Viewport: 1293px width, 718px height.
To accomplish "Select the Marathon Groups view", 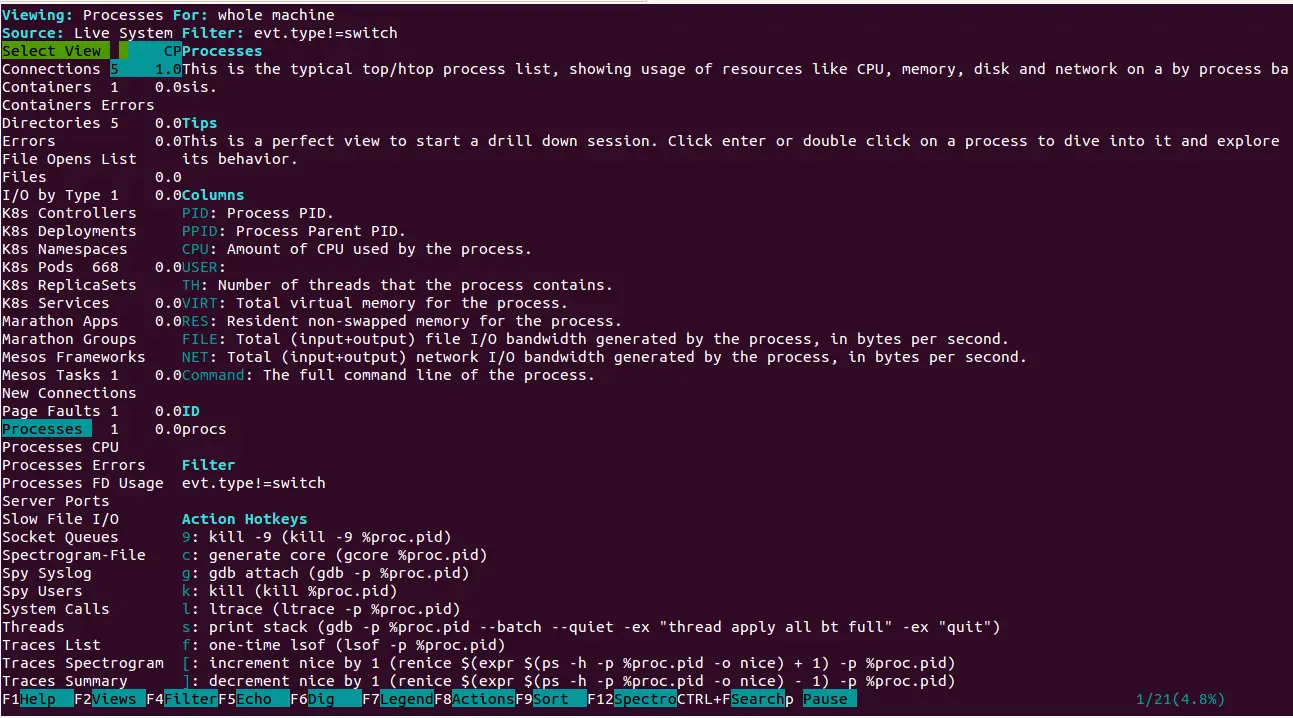I will [69, 339].
